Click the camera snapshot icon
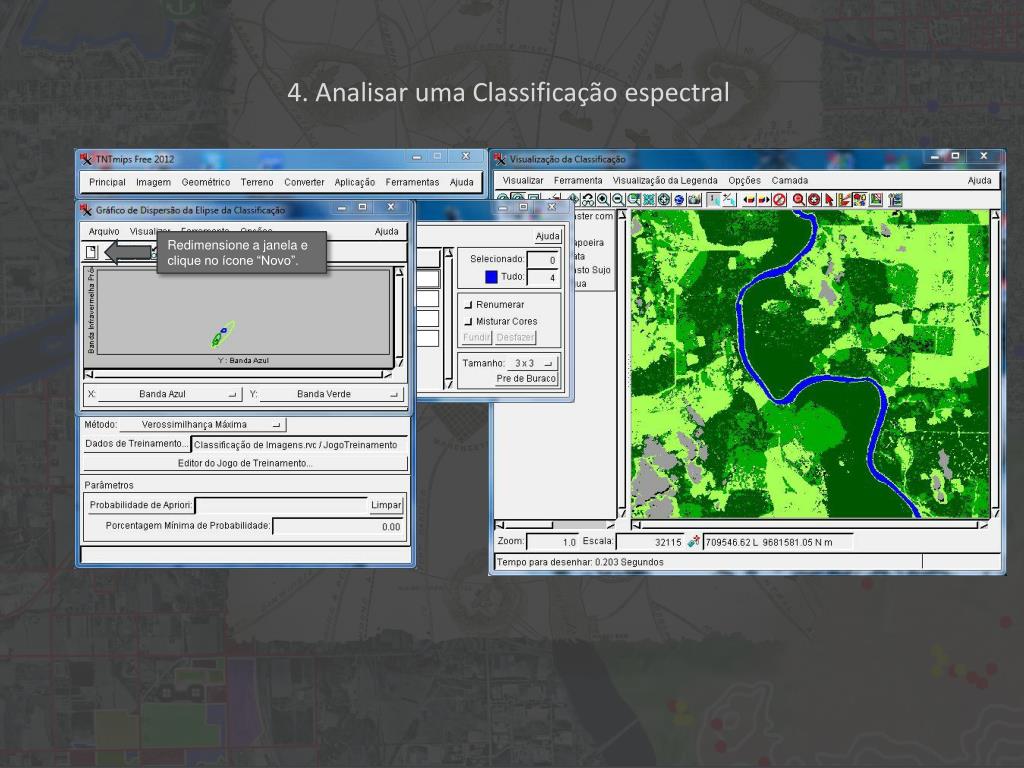 (694, 200)
